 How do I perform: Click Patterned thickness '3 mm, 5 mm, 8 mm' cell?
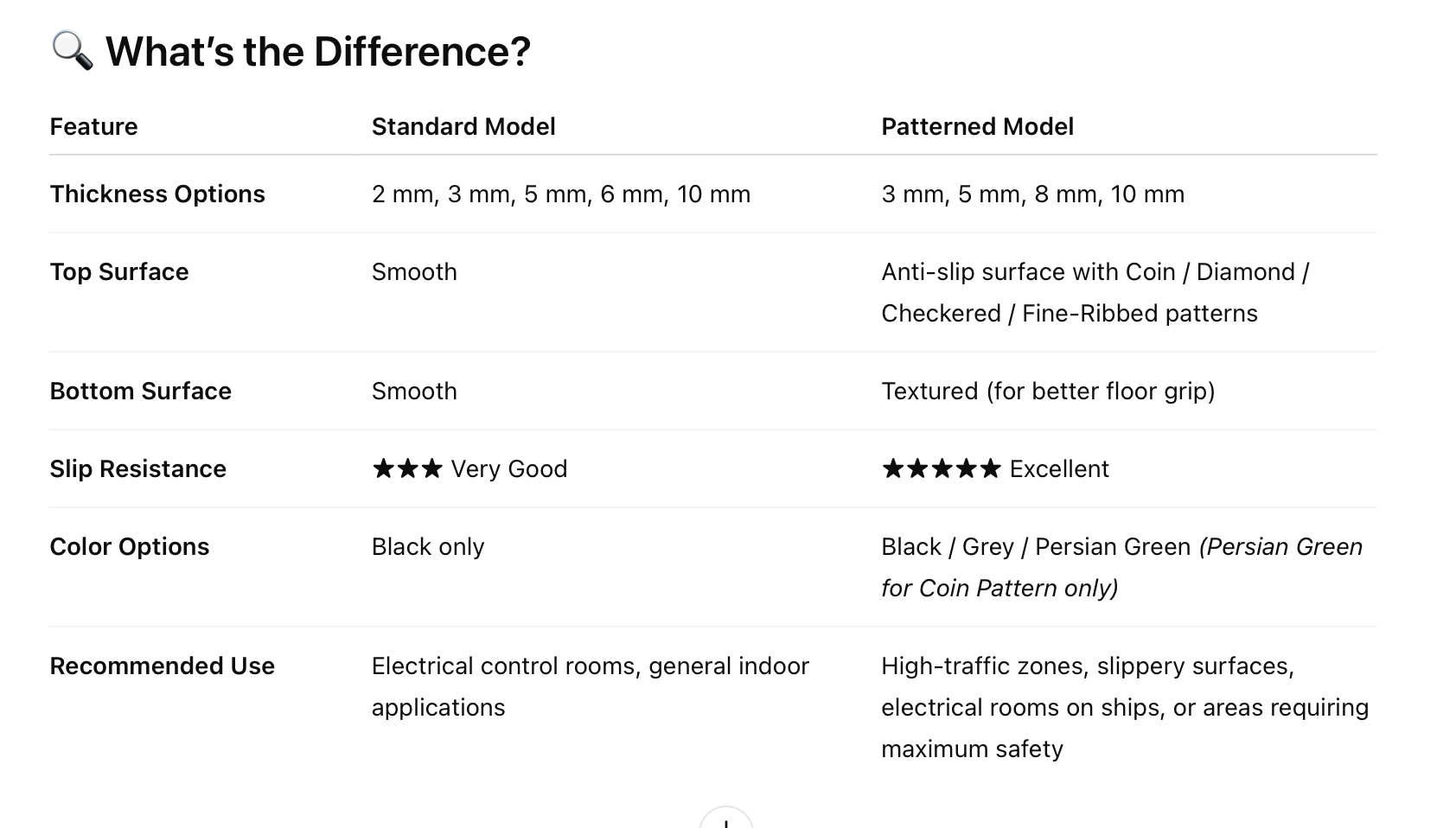click(1032, 194)
